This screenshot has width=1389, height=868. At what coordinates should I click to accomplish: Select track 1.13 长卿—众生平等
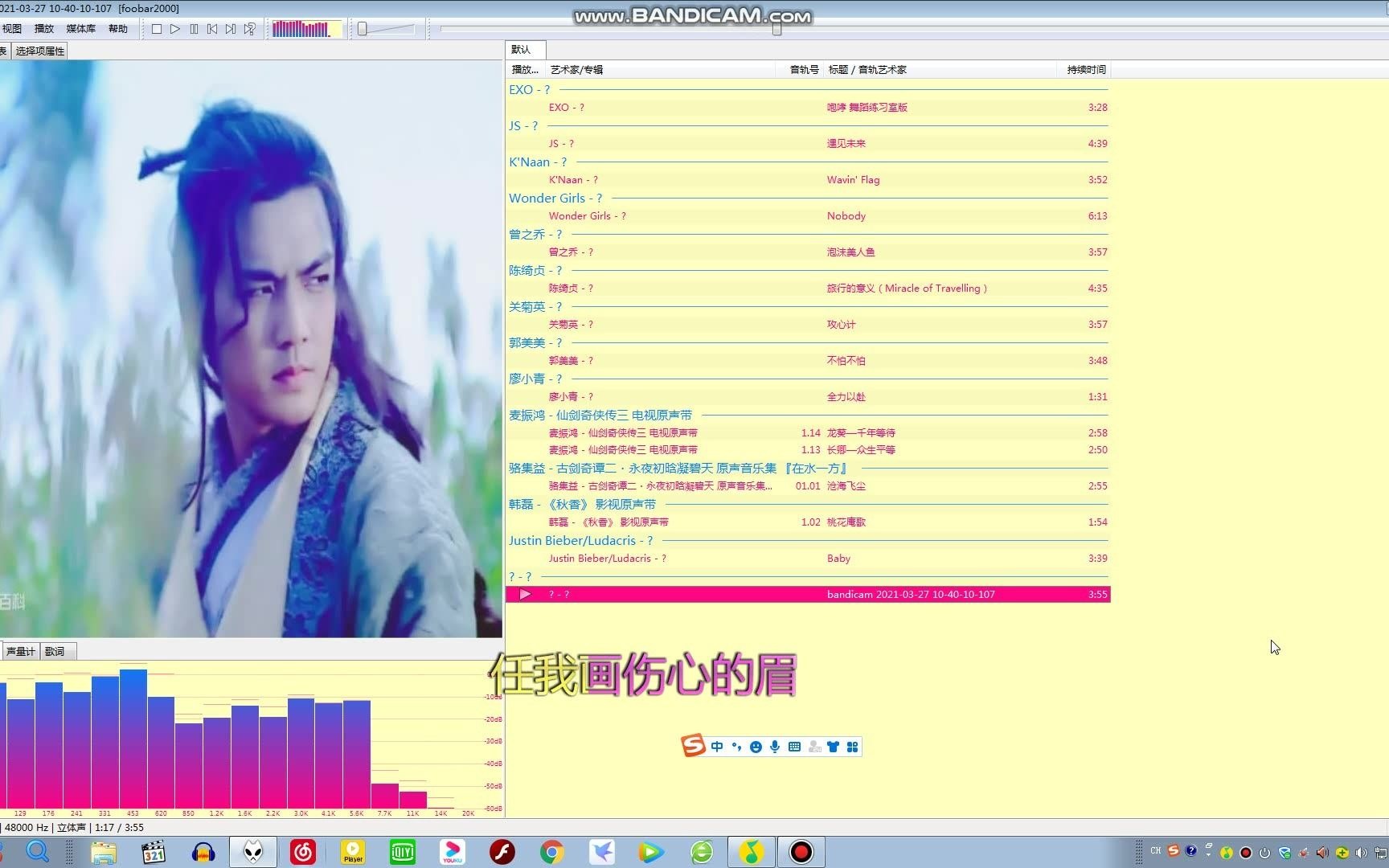[808, 450]
